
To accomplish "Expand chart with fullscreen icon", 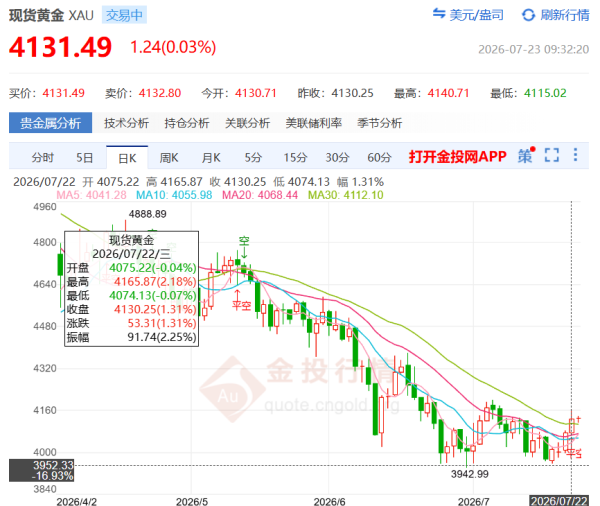I will (x=552, y=155).
